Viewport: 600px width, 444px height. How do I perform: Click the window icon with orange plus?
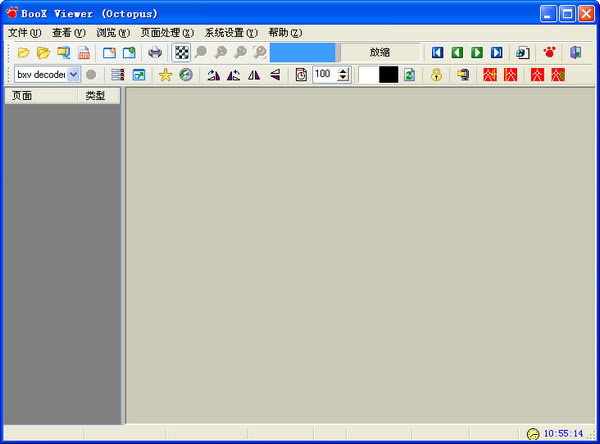[109, 52]
